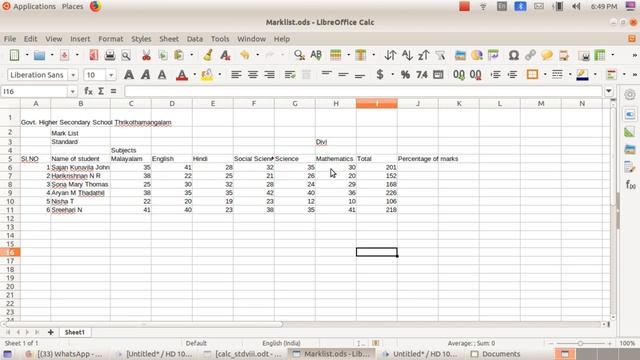Click the New spreadsheet icon
This screenshot has width=640, height=360.
point(14,55)
